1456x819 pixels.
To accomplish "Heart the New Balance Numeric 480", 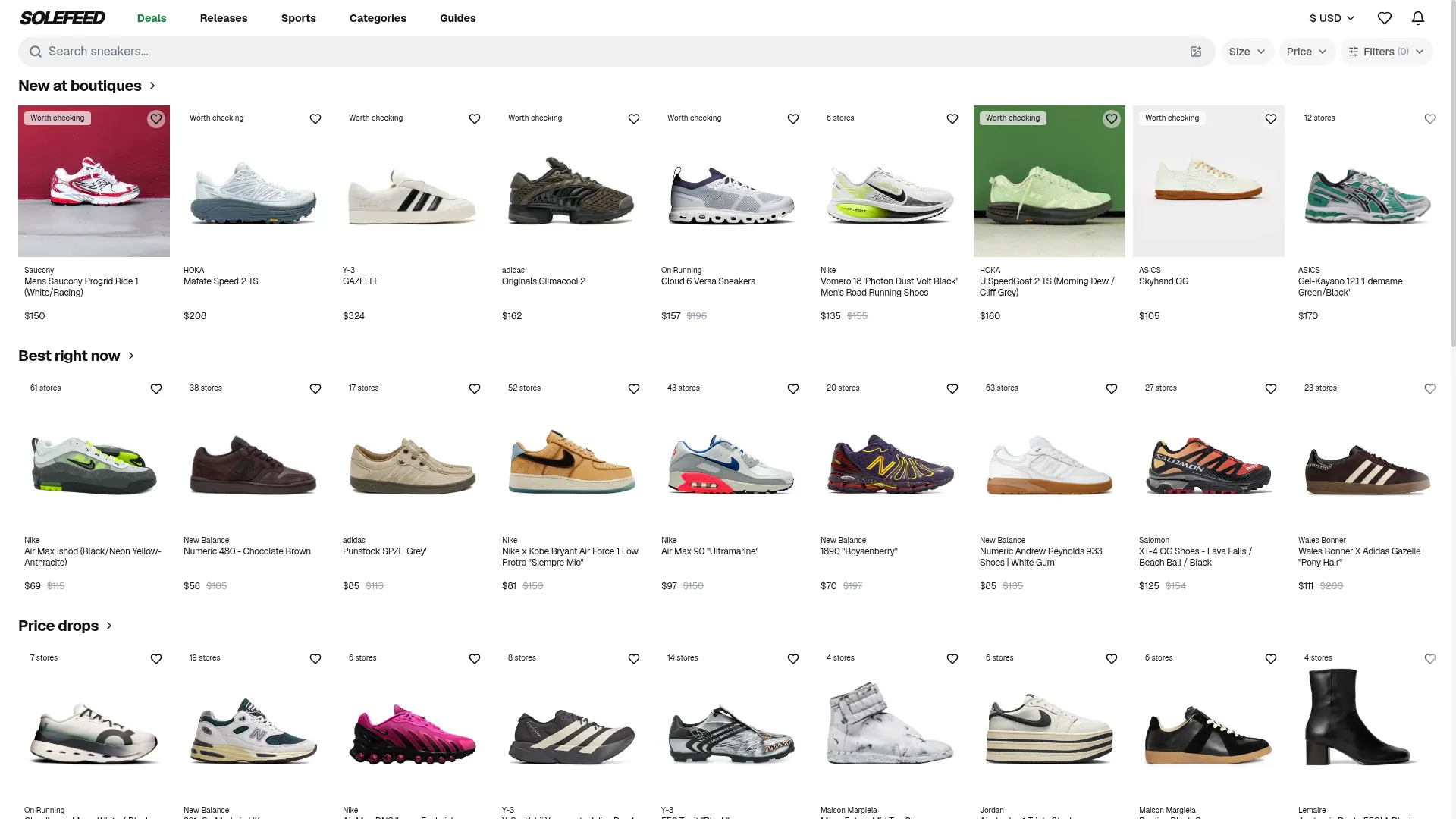I will click(315, 389).
